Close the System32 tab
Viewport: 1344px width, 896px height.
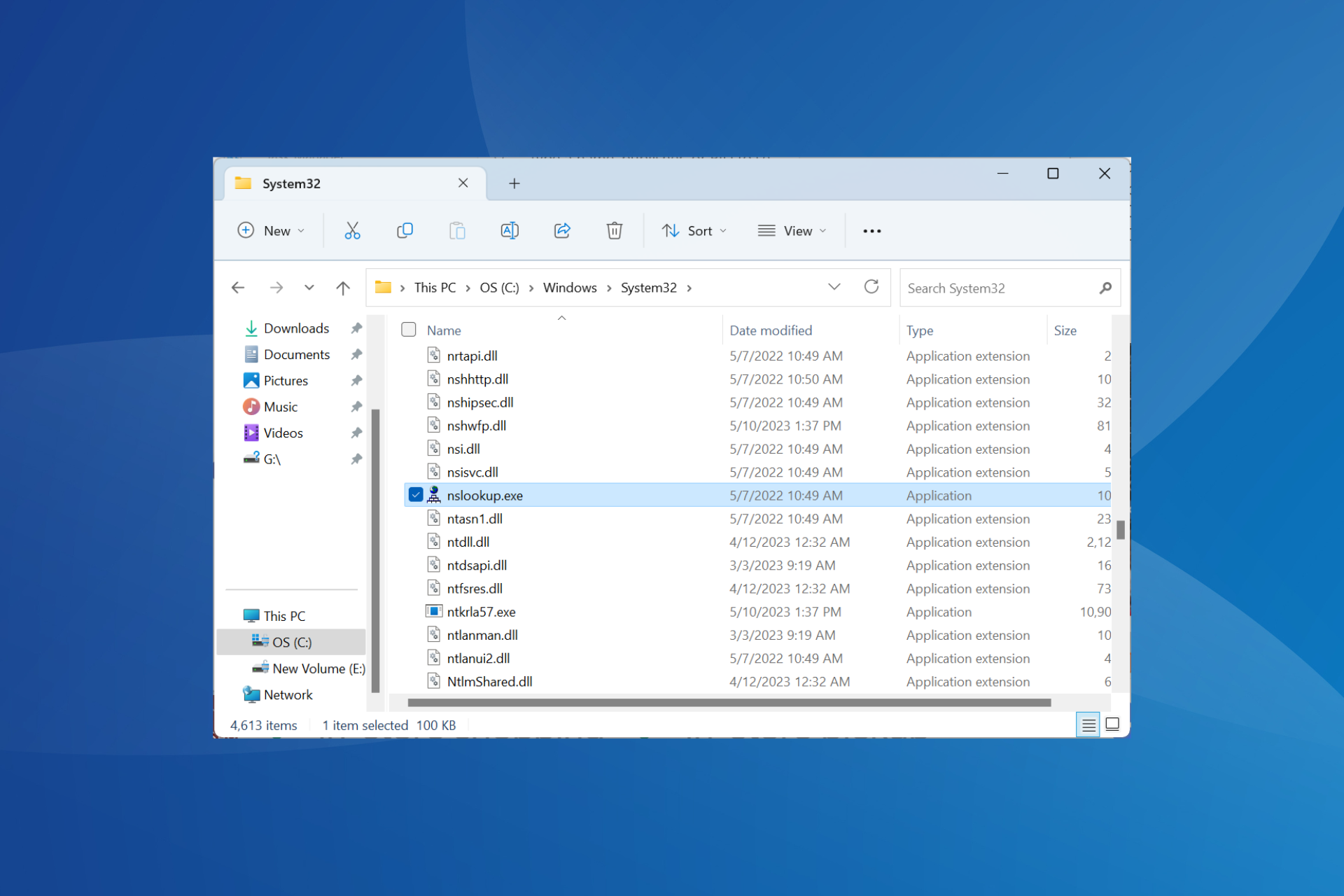point(463,183)
